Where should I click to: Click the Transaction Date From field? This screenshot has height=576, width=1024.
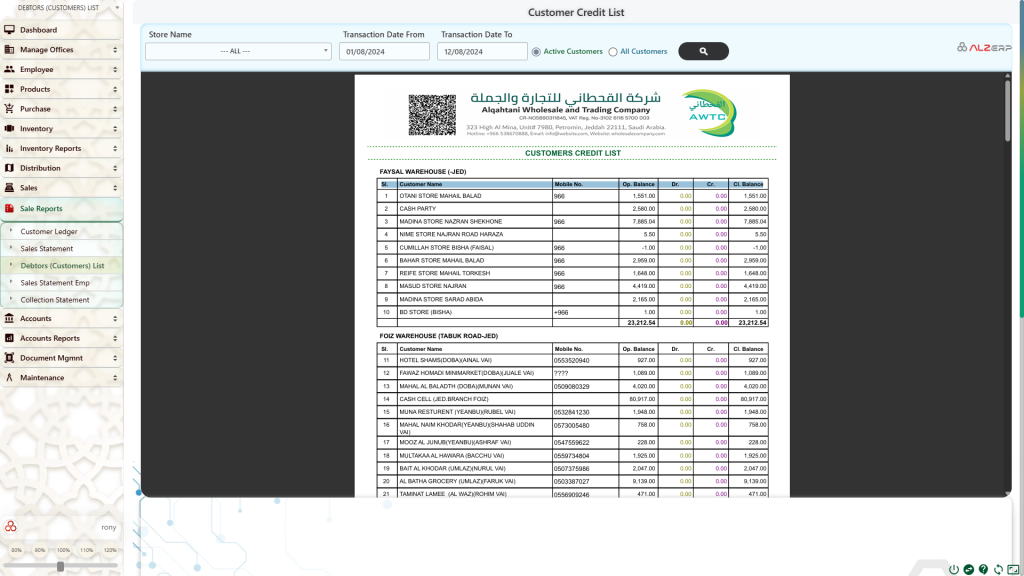coord(384,52)
